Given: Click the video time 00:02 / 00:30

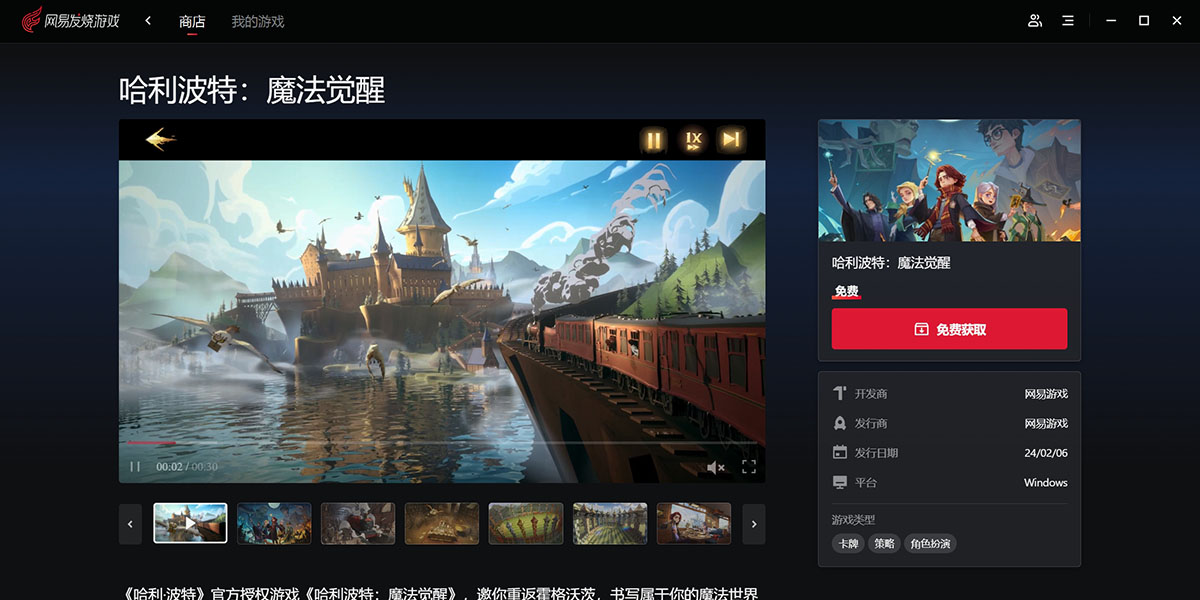Looking at the screenshot, I should [187, 467].
